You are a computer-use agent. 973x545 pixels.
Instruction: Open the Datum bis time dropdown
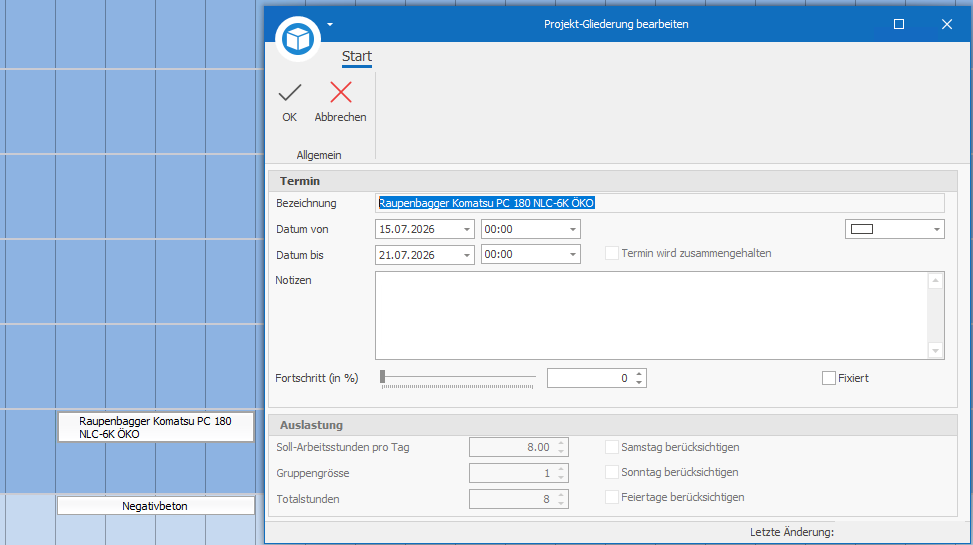(573, 255)
